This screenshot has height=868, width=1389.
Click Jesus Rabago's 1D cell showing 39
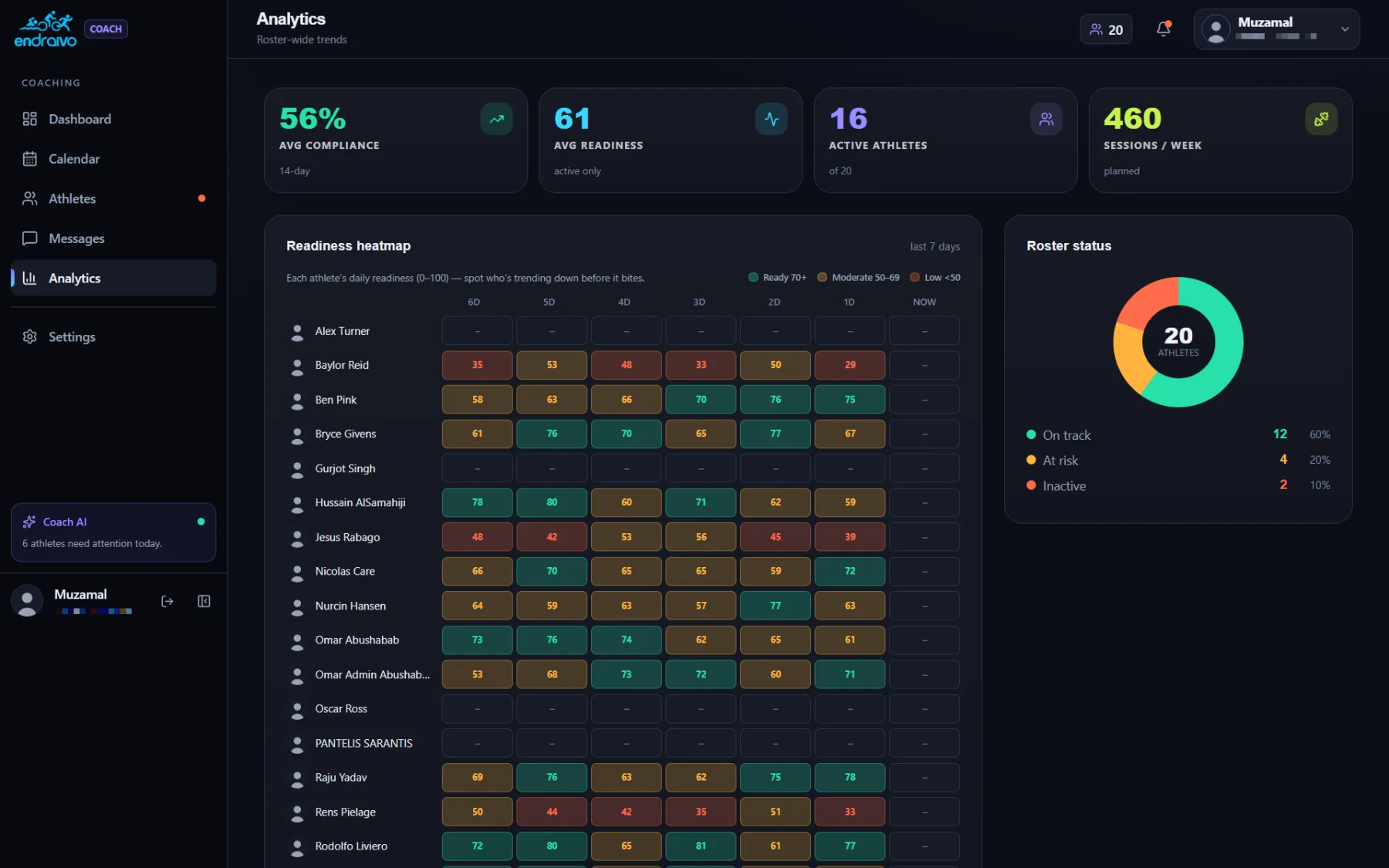coord(850,537)
